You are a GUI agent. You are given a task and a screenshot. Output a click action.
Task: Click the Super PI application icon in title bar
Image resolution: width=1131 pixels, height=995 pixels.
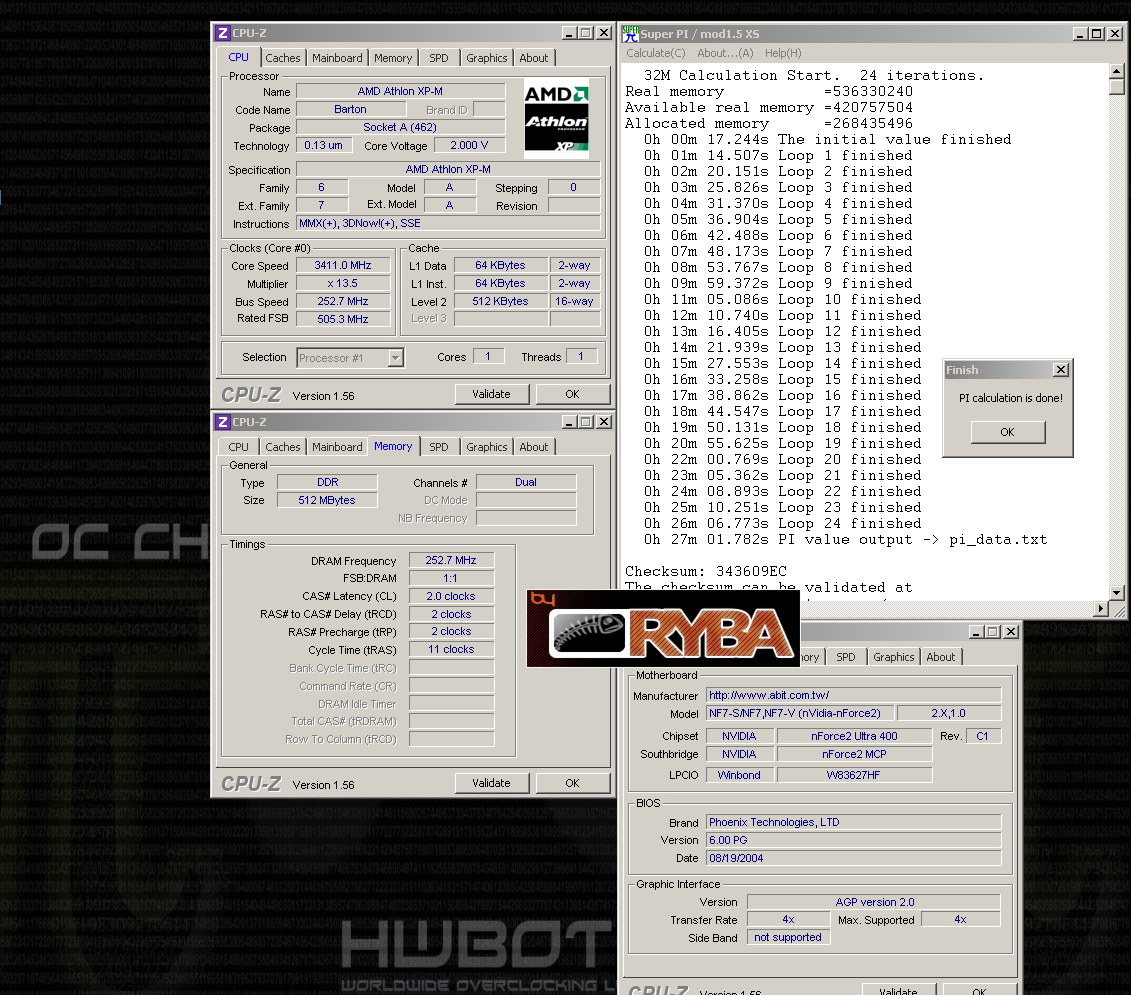coord(630,34)
